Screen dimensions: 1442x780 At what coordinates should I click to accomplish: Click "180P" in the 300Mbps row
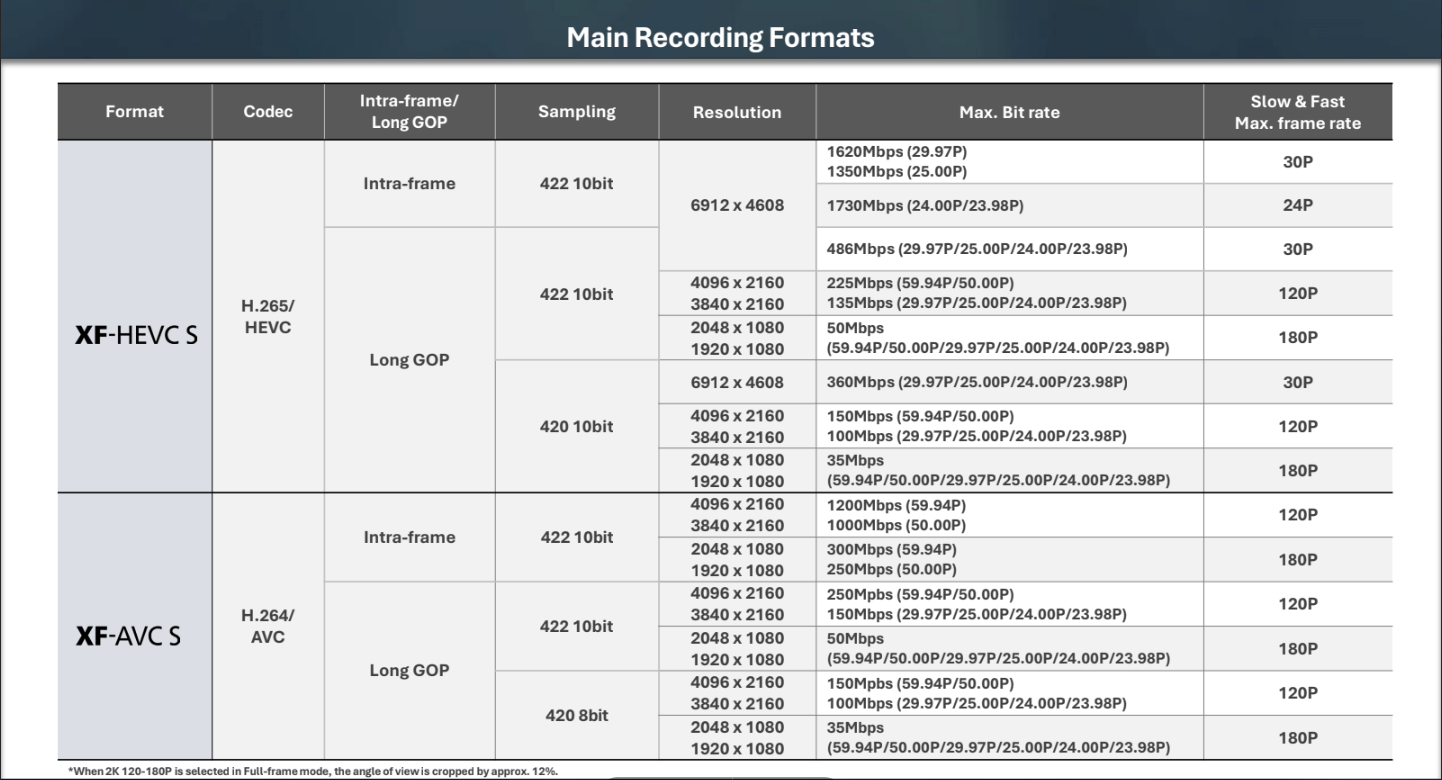click(1297, 559)
